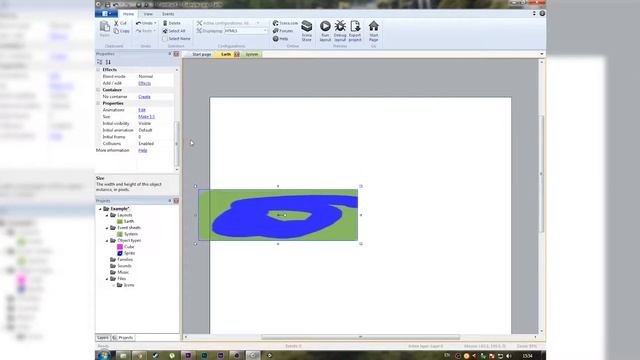Viewport: 640px width, 360px height.
Task: Click the Redo arrow icon
Action: point(138,31)
